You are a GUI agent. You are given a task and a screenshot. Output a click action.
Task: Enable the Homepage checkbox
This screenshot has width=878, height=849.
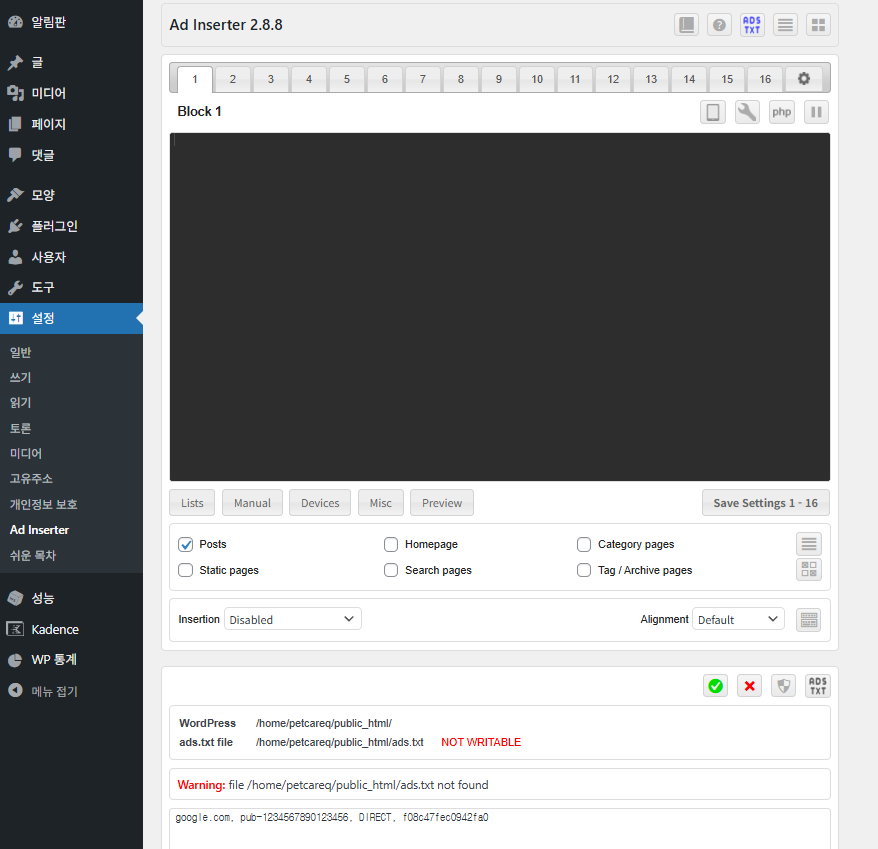point(391,544)
